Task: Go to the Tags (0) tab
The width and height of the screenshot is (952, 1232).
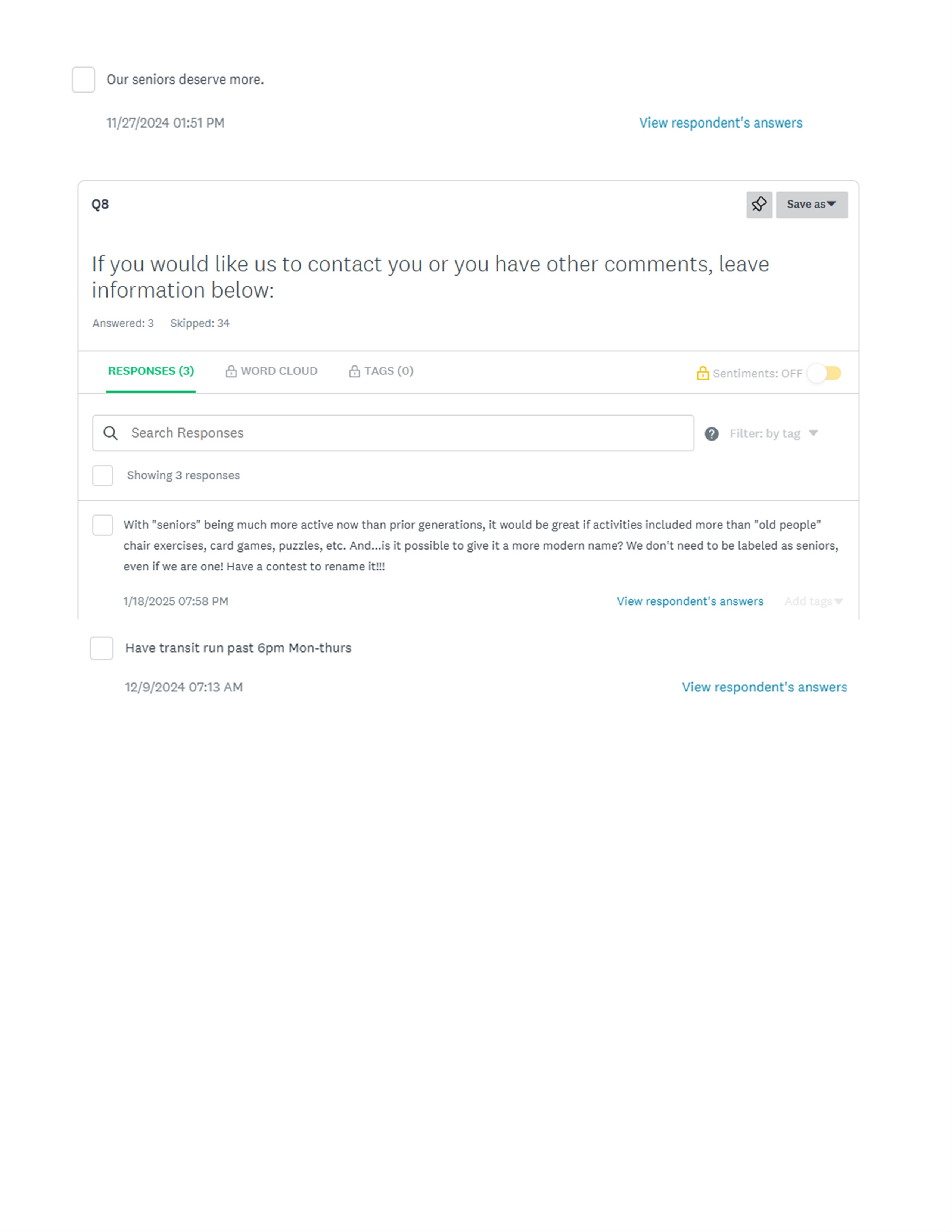Action: coord(389,371)
